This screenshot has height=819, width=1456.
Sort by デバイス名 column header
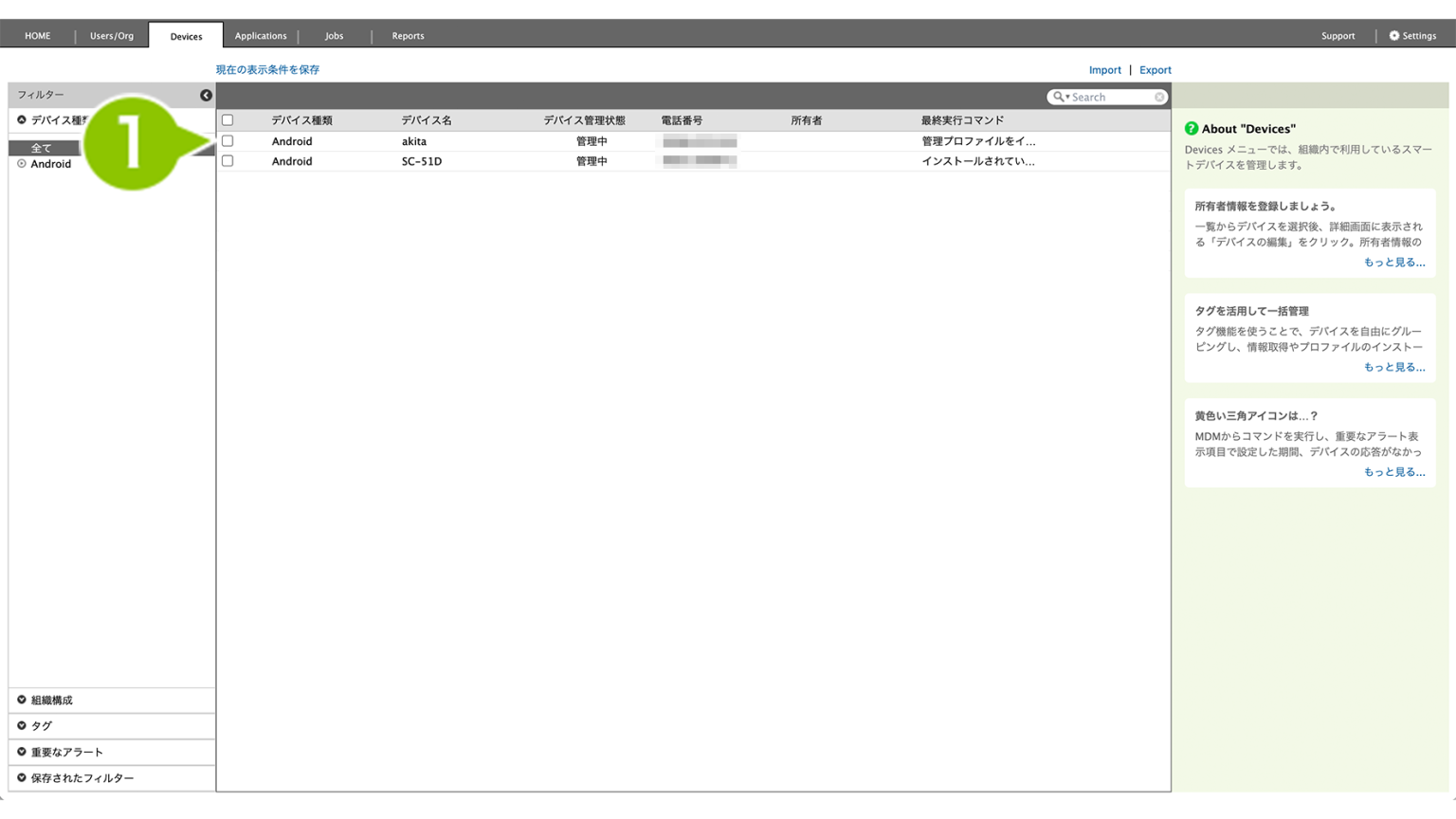click(x=427, y=120)
